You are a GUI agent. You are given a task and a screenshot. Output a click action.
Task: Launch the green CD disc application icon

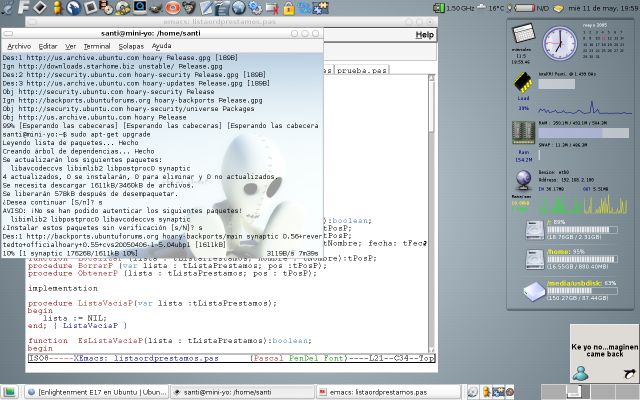click(x=122, y=7)
